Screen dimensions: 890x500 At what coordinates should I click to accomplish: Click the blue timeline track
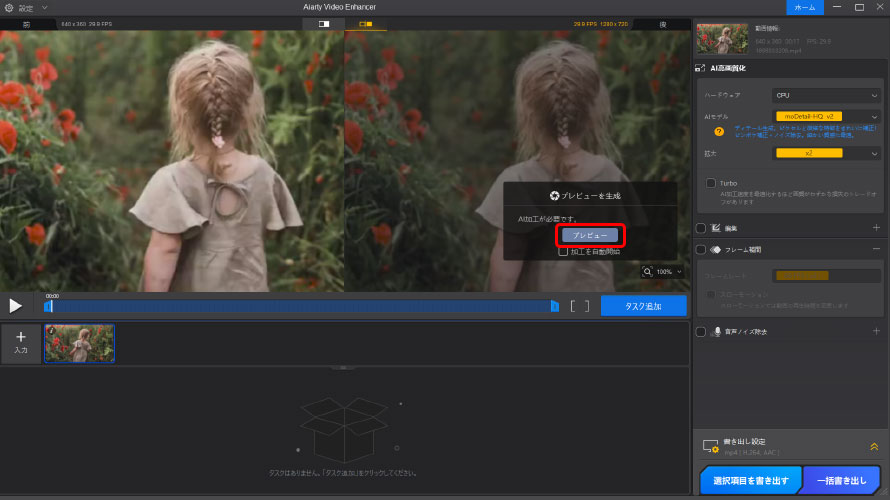tap(301, 306)
